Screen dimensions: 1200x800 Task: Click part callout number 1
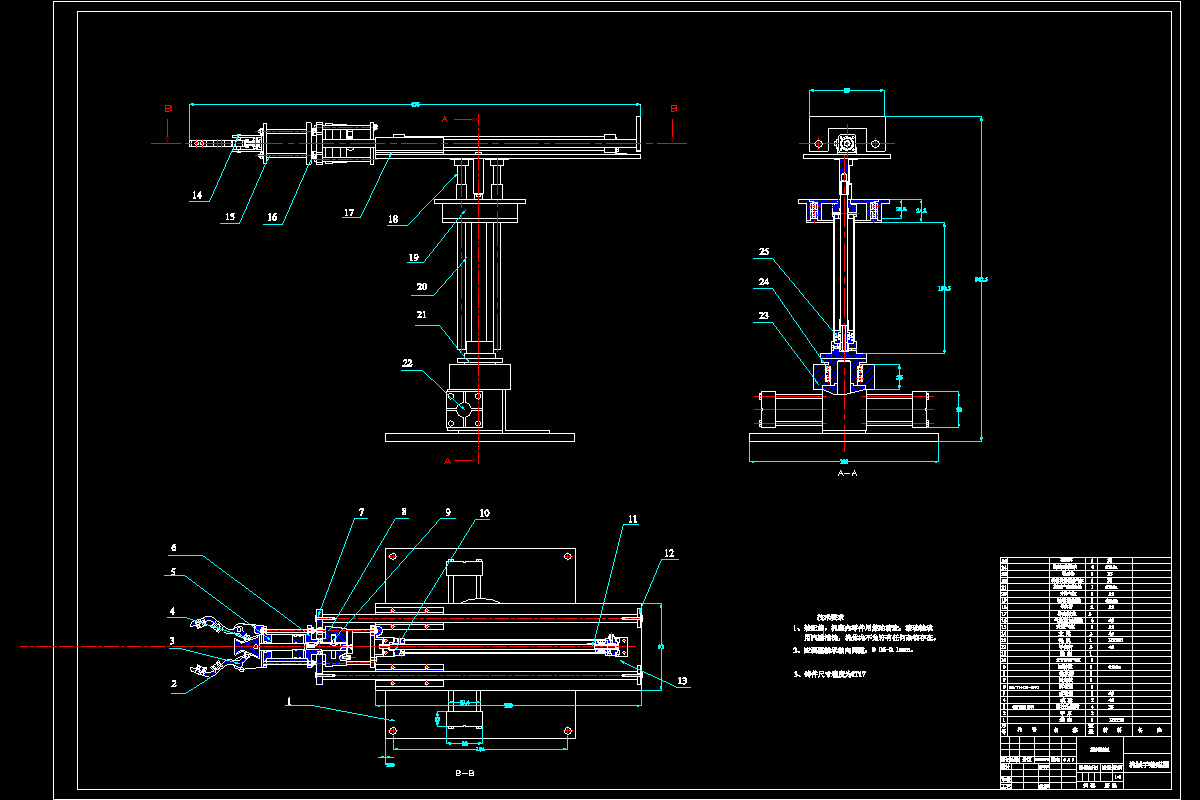point(289,702)
